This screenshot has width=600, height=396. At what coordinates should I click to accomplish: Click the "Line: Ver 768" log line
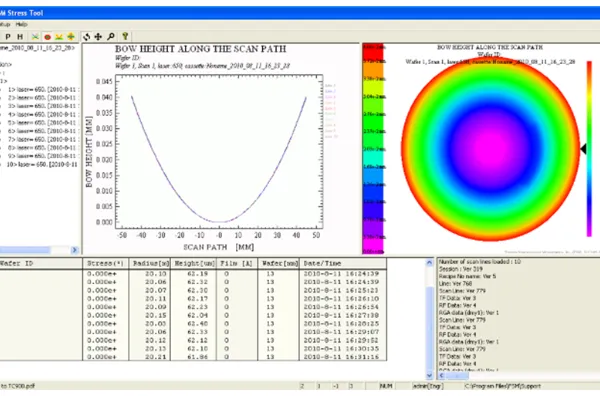(455, 284)
